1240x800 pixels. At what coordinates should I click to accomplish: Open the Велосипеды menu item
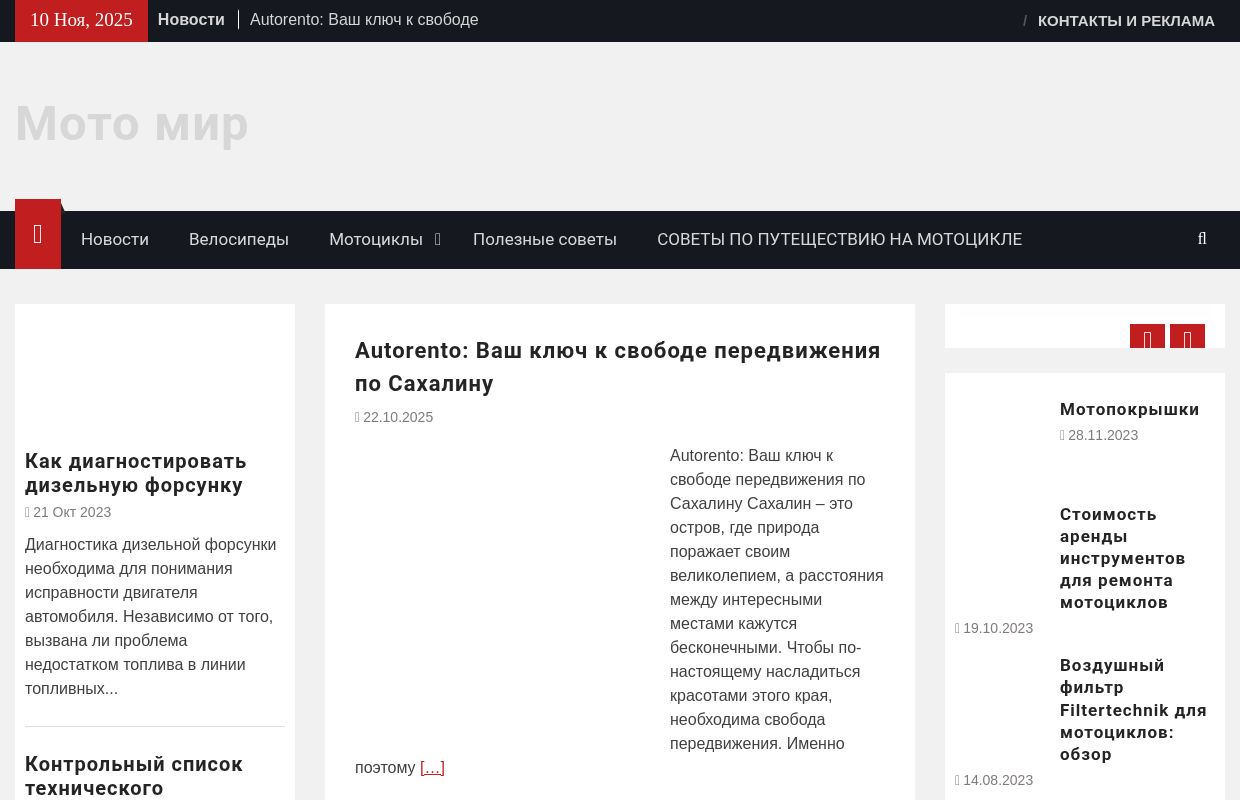coord(238,240)
